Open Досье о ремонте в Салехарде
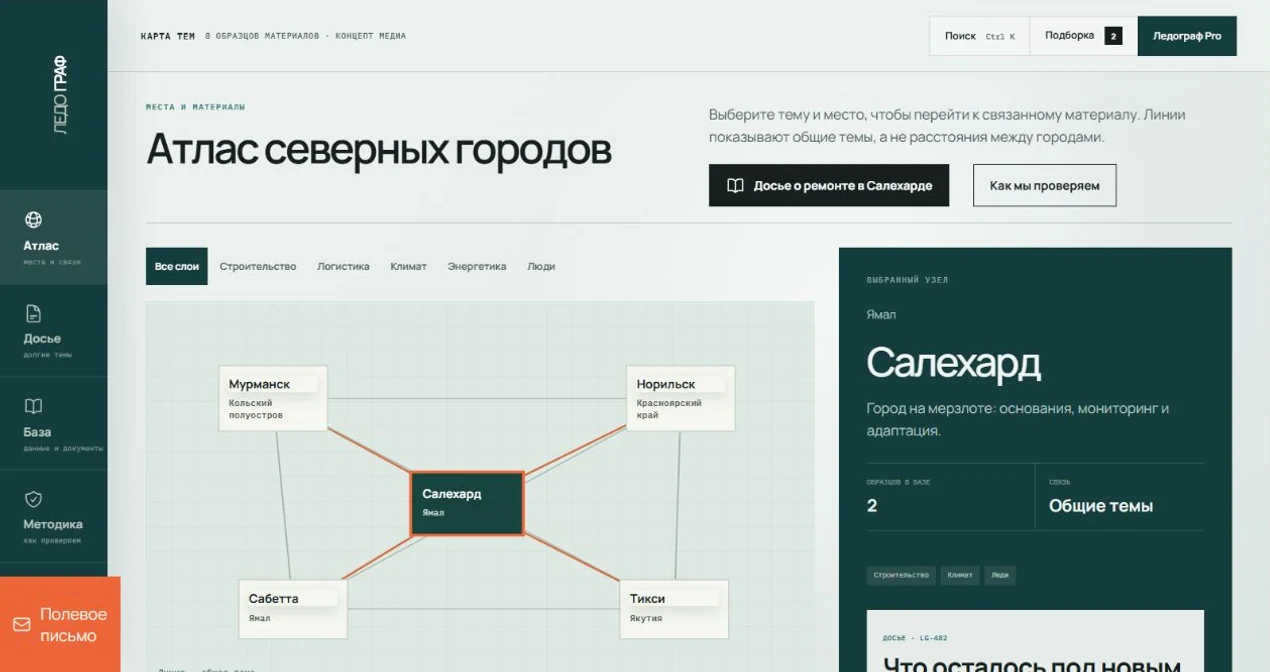Screen dimensions: 1270x672 [829, 186]
